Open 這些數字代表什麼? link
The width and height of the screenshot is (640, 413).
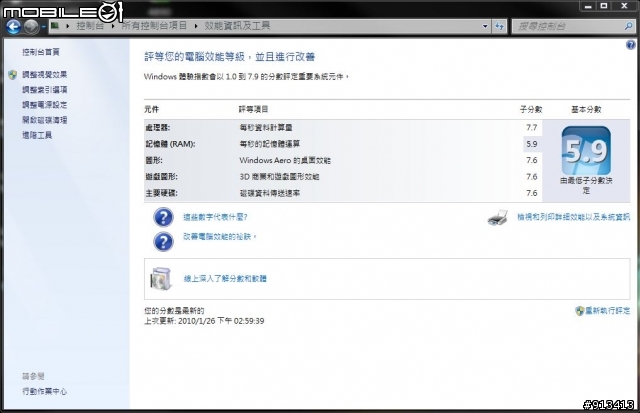click(x=215, y=217)
